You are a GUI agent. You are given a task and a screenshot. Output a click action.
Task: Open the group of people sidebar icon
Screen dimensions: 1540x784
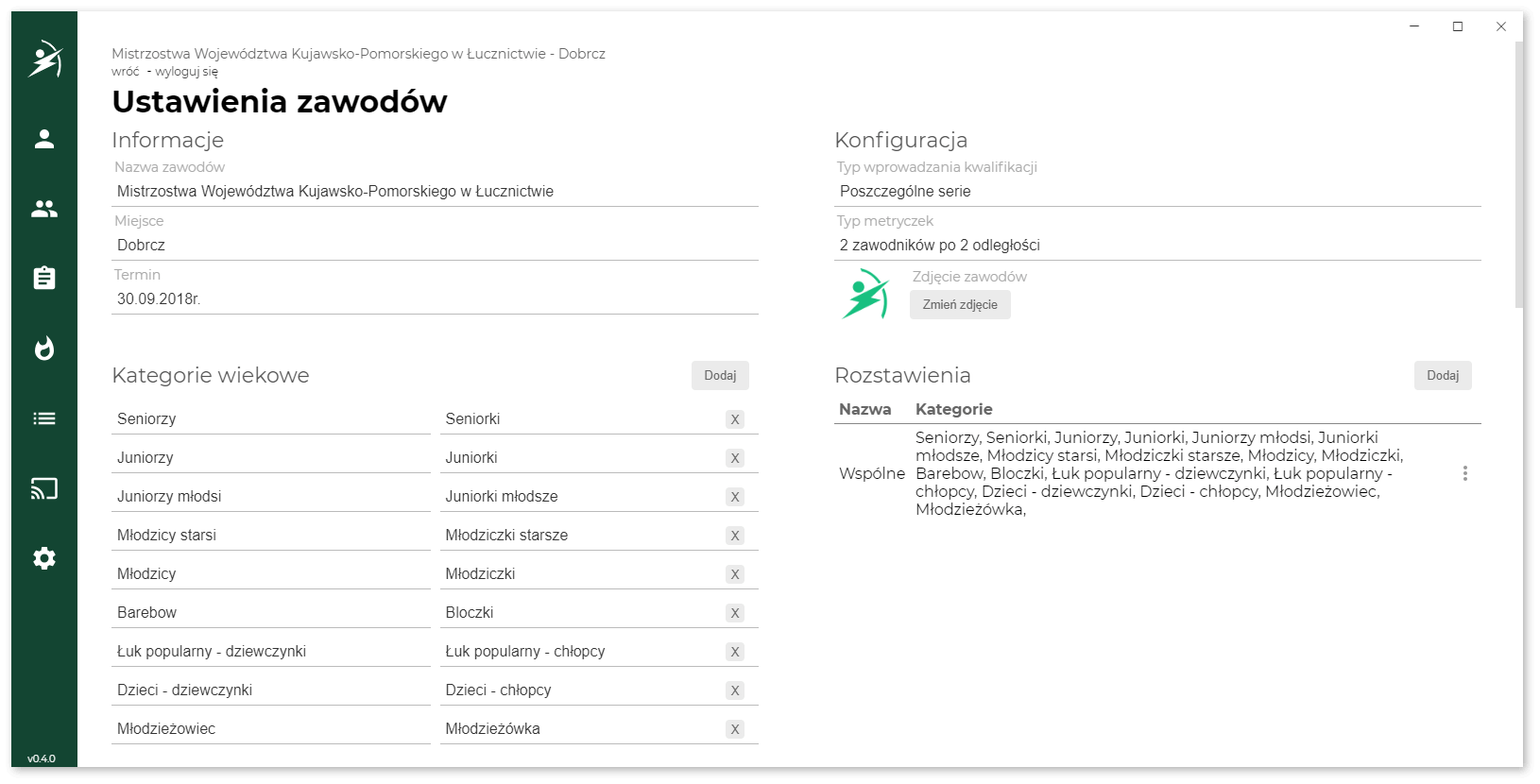[44, 210]
